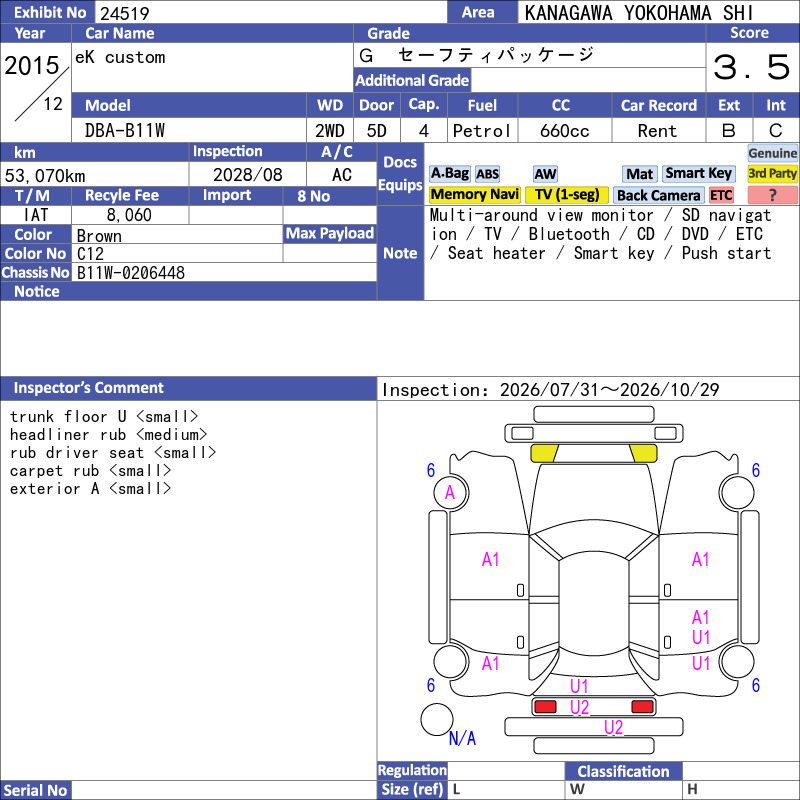Click the A-Bag equipment badge
The width and height of the screenshot is (800, 800).
pos(449,174)
